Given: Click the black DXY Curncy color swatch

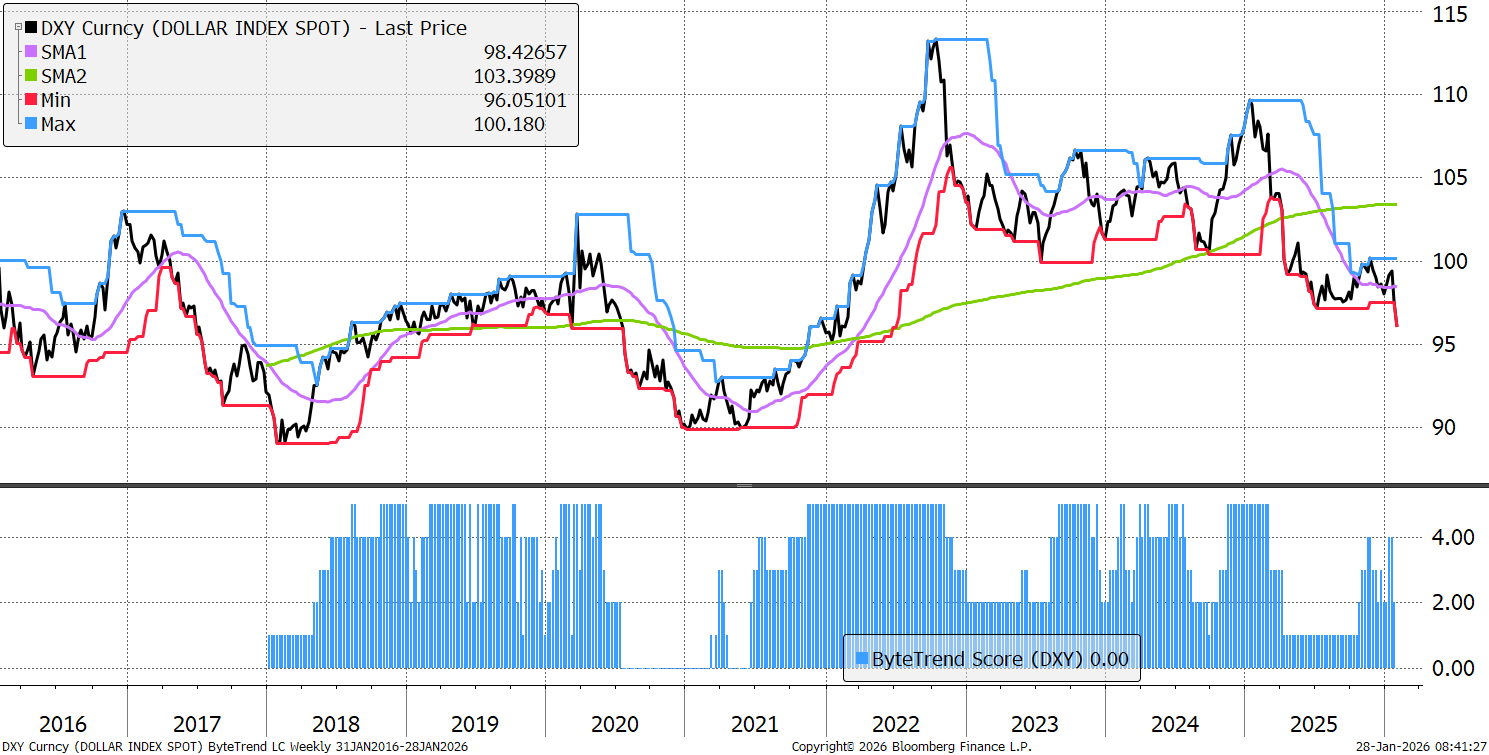Looking at the screenshot, I should coord(31,29).
